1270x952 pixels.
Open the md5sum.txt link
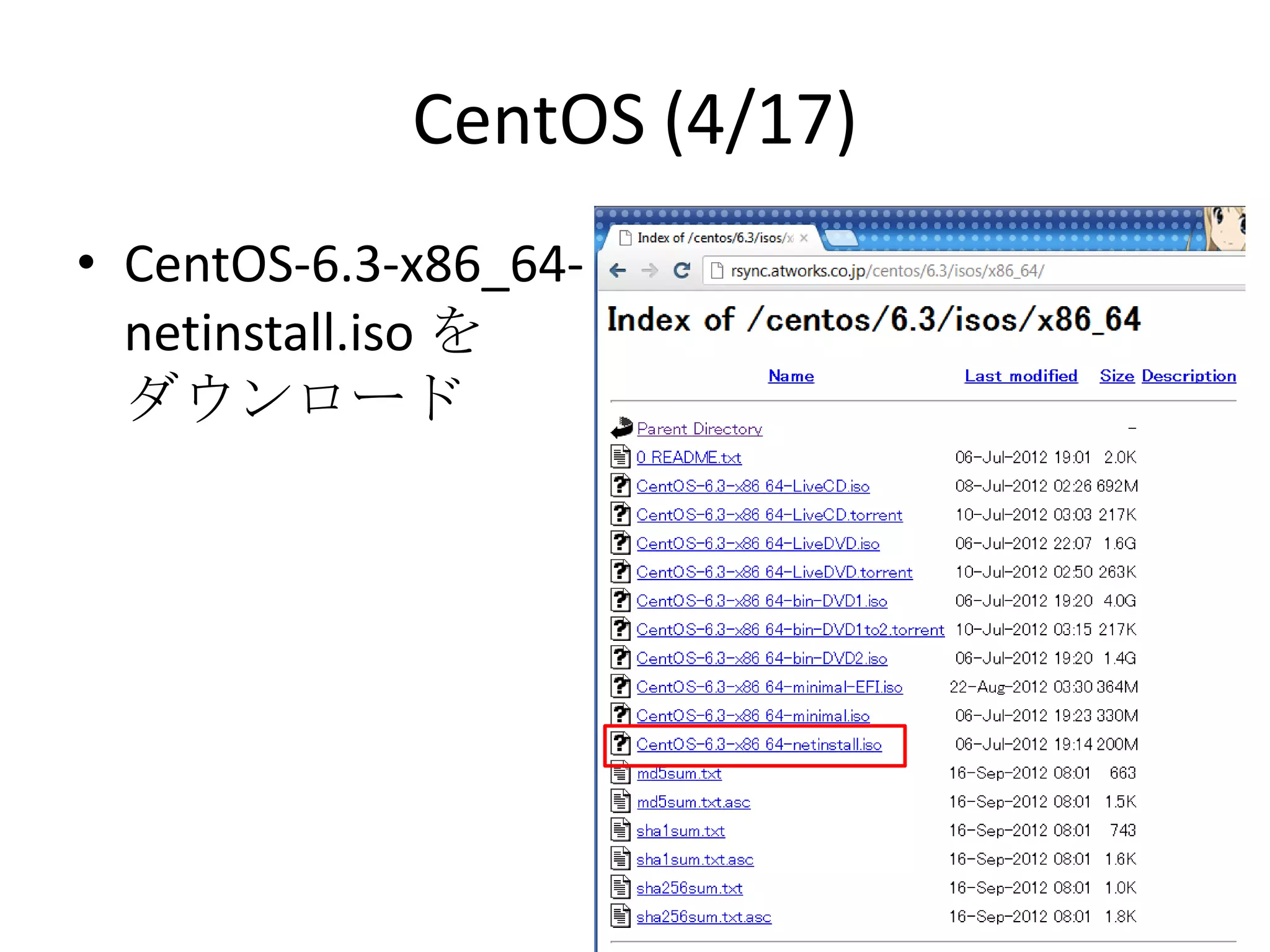[x=679, y=773]
